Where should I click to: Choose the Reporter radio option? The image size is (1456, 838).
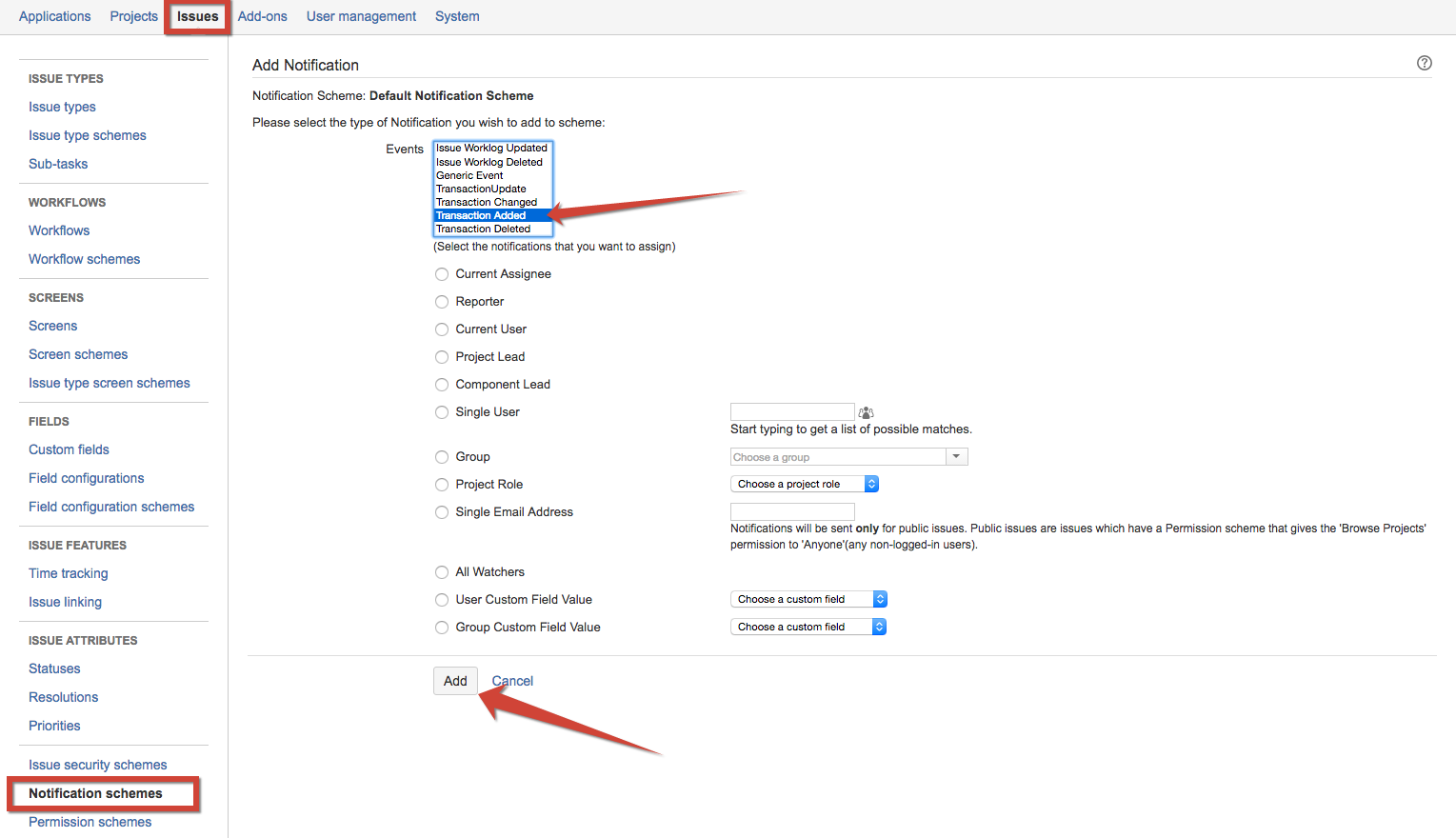[x=442, y=302]
